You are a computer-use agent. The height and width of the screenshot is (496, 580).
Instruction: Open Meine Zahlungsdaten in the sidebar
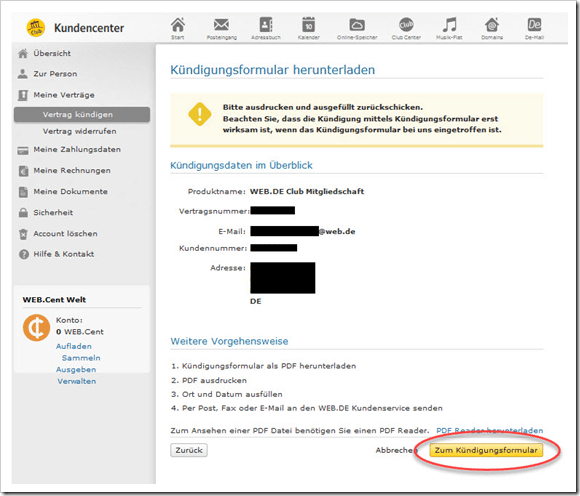point(77,149)
